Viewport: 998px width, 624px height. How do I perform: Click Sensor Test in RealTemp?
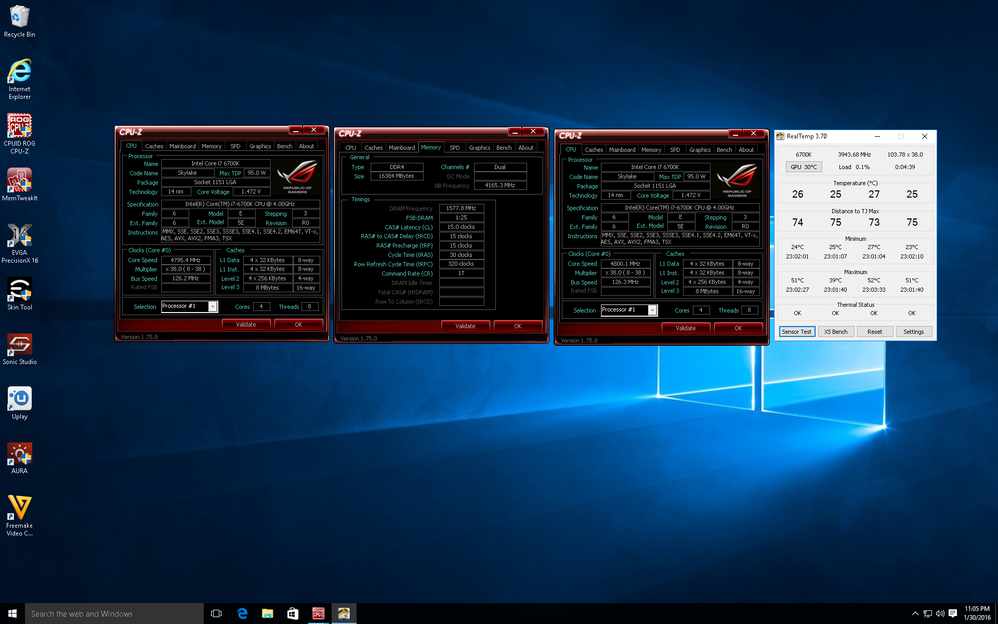[797, 332]
